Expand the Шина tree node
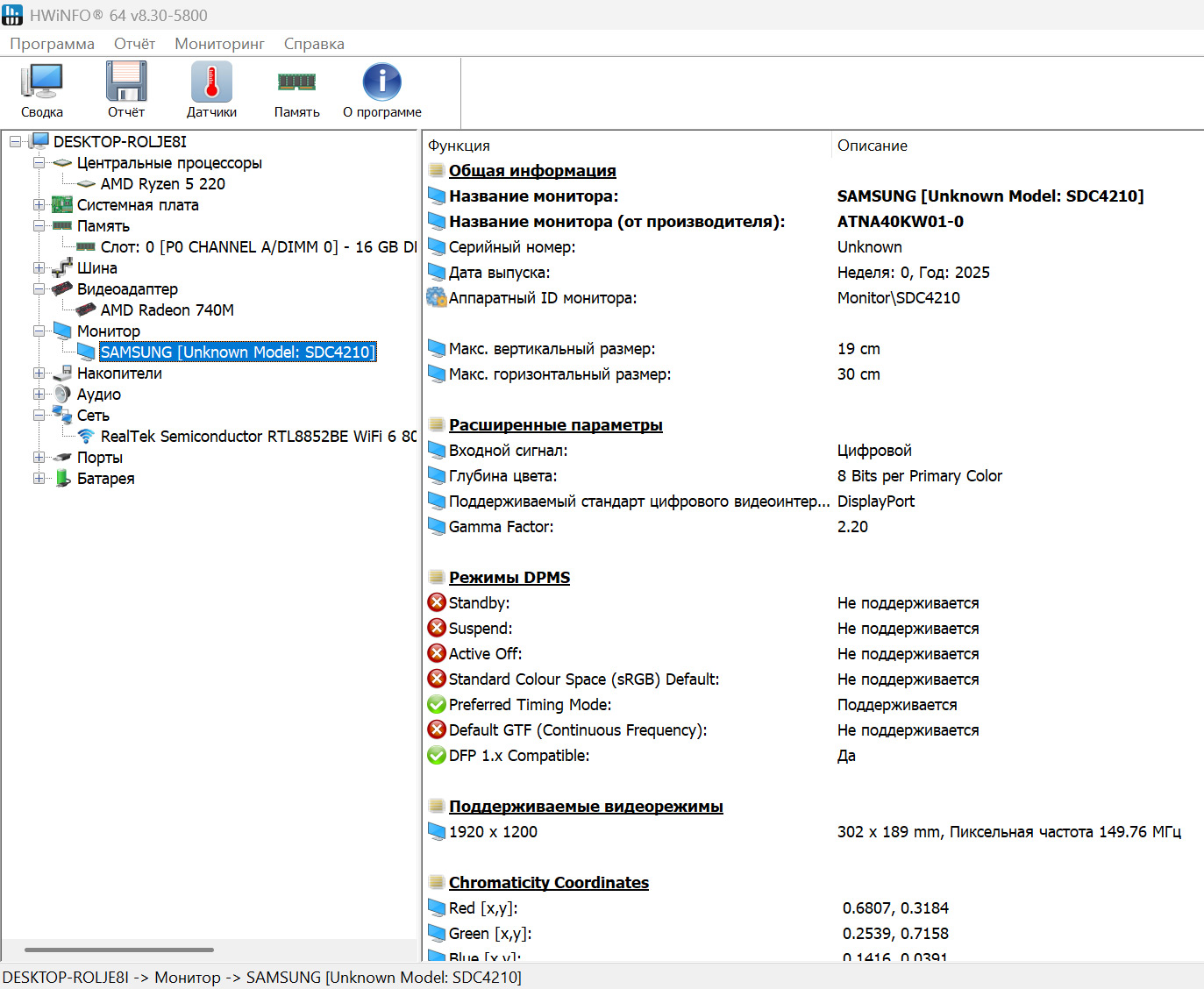 pos(39,268)
